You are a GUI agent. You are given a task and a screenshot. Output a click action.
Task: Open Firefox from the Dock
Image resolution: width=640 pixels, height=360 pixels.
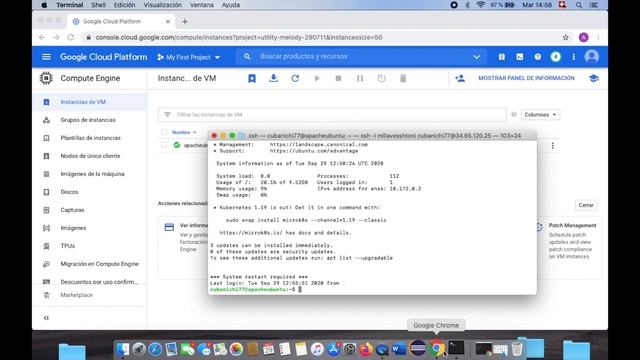click(x=366, y=349)
